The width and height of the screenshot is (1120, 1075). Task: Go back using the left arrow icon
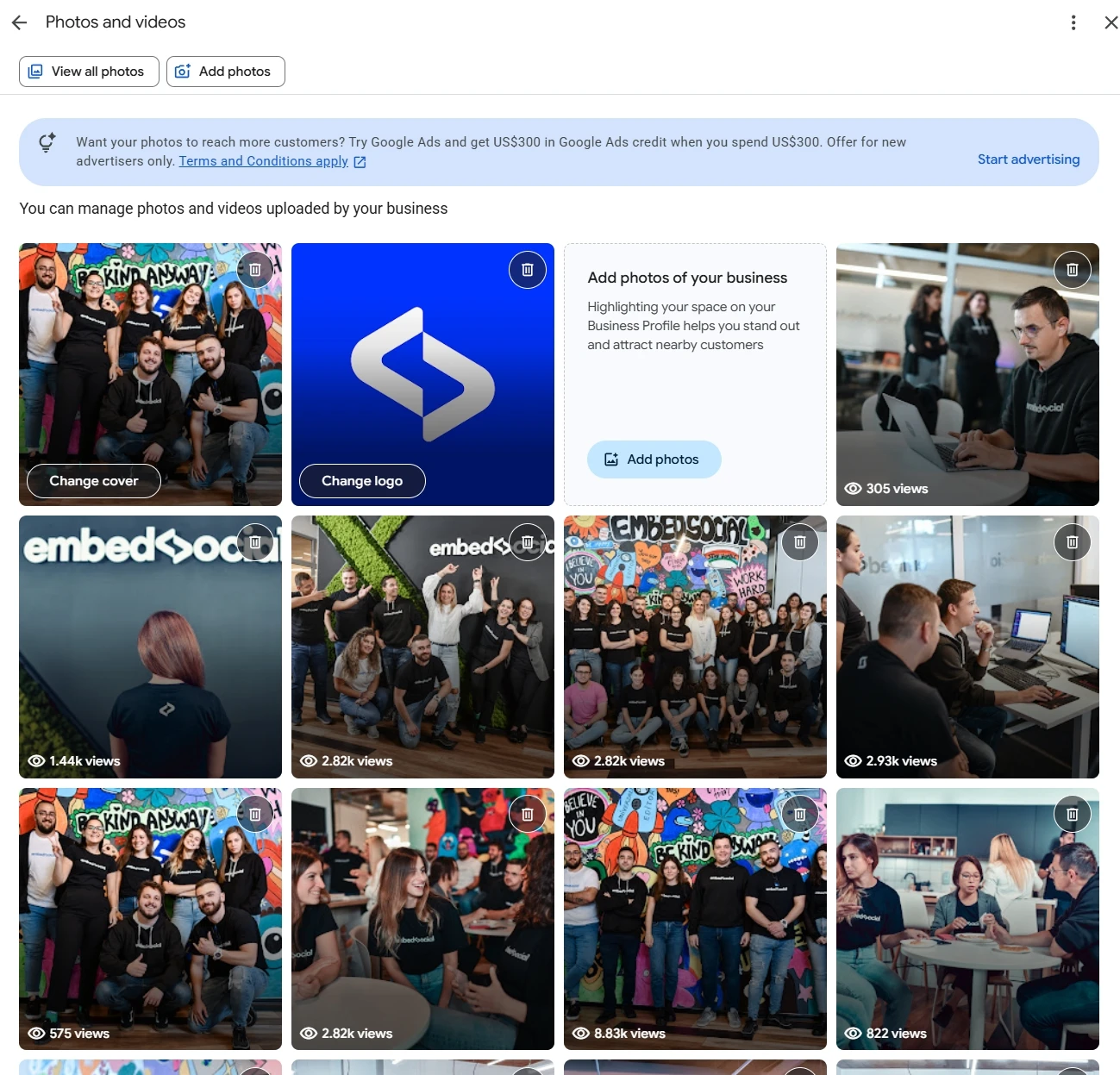pyautogui.click(x=20, y=22)
